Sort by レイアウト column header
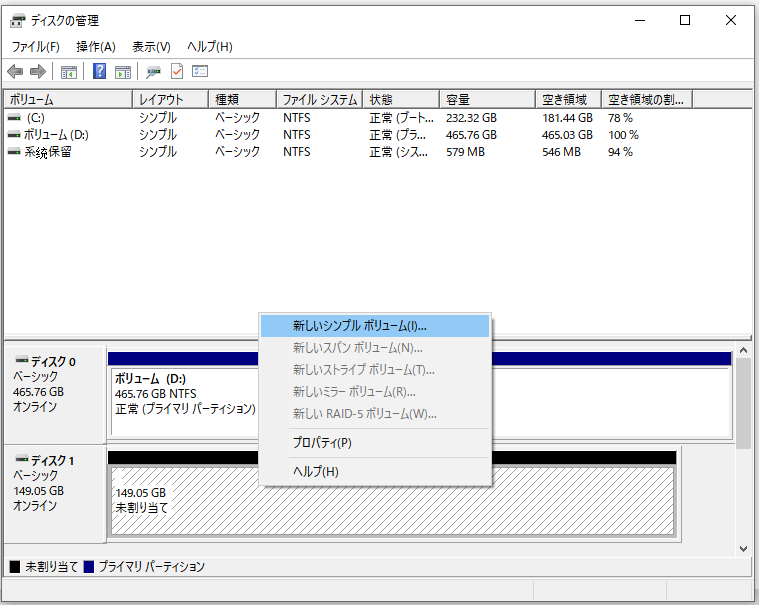This screenshot has height=605, width=759. pos(170,100)
